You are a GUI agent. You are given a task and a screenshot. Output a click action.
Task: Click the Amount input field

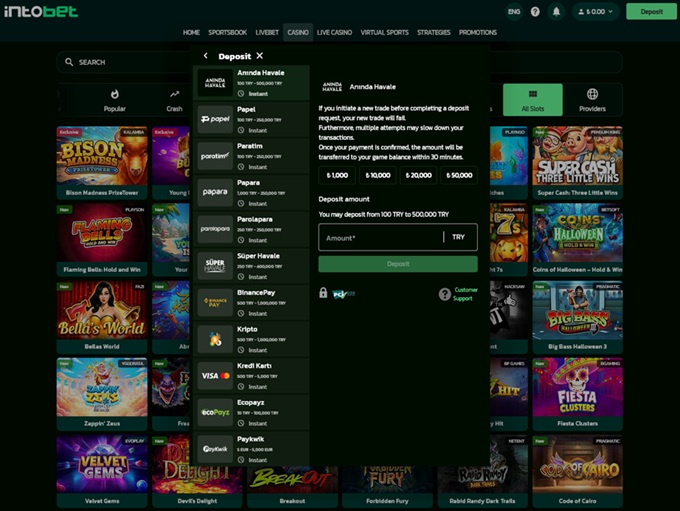(x=380, y=237)
